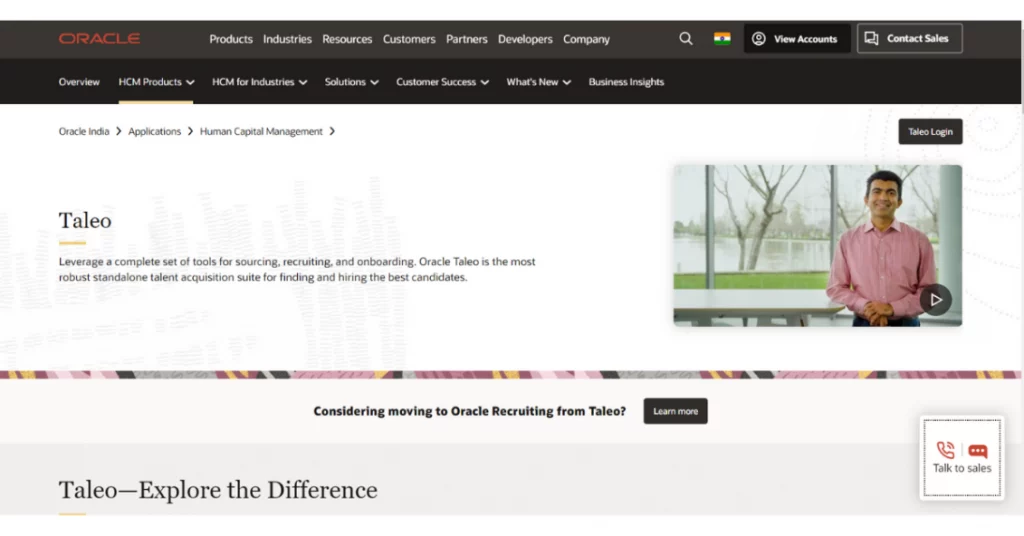Click the Talk to sales chat bubble icon
The width and height of the screenshot is (1024, 536).
tap(978, 450)
